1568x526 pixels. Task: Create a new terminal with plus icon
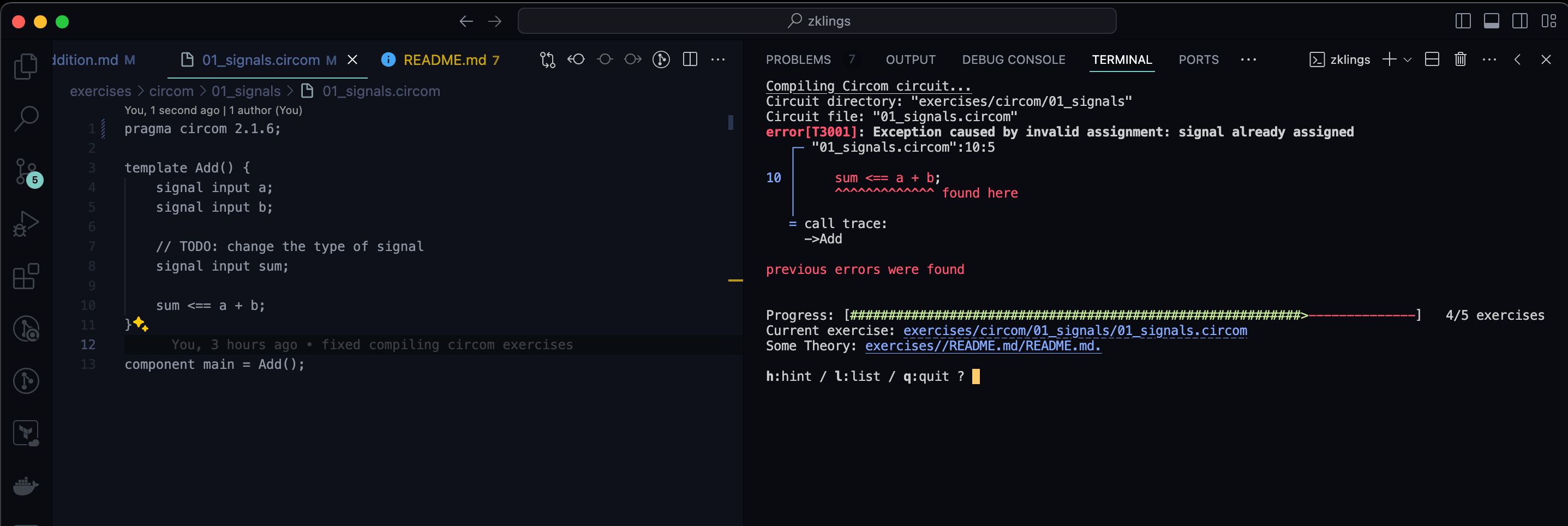pyautogui.click(x=1389, y=59)
